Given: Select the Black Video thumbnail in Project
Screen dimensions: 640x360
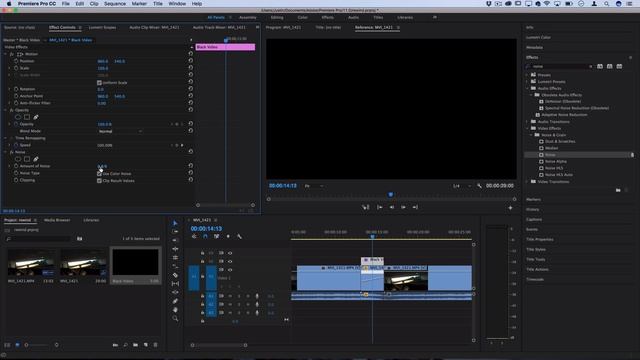Looking at the screenshot, I should 135,262.
